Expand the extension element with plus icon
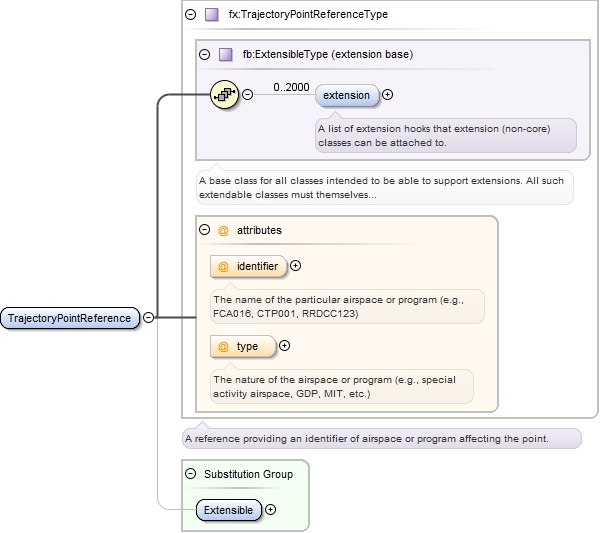 pos(388,95)
